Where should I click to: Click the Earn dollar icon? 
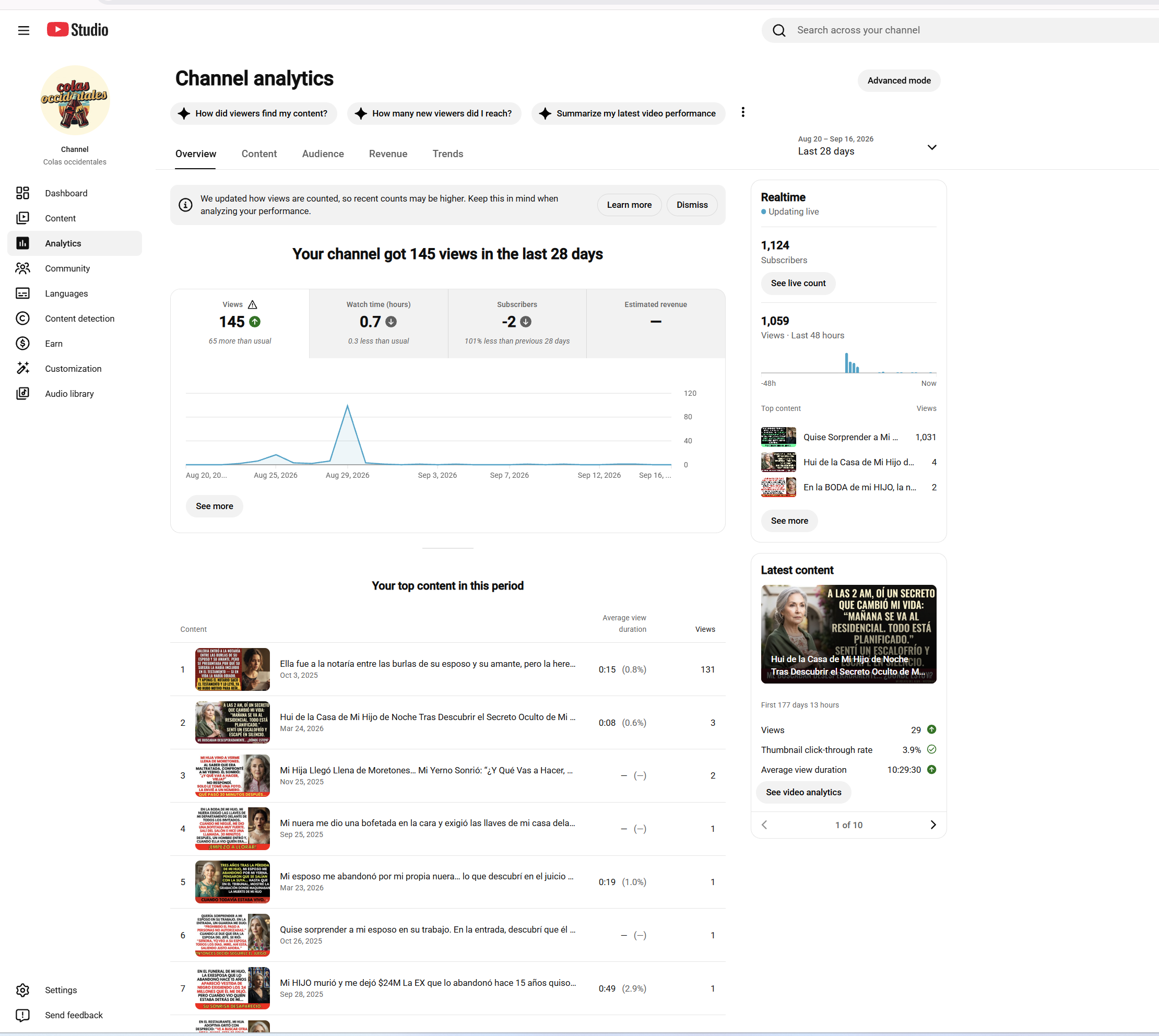23,343
